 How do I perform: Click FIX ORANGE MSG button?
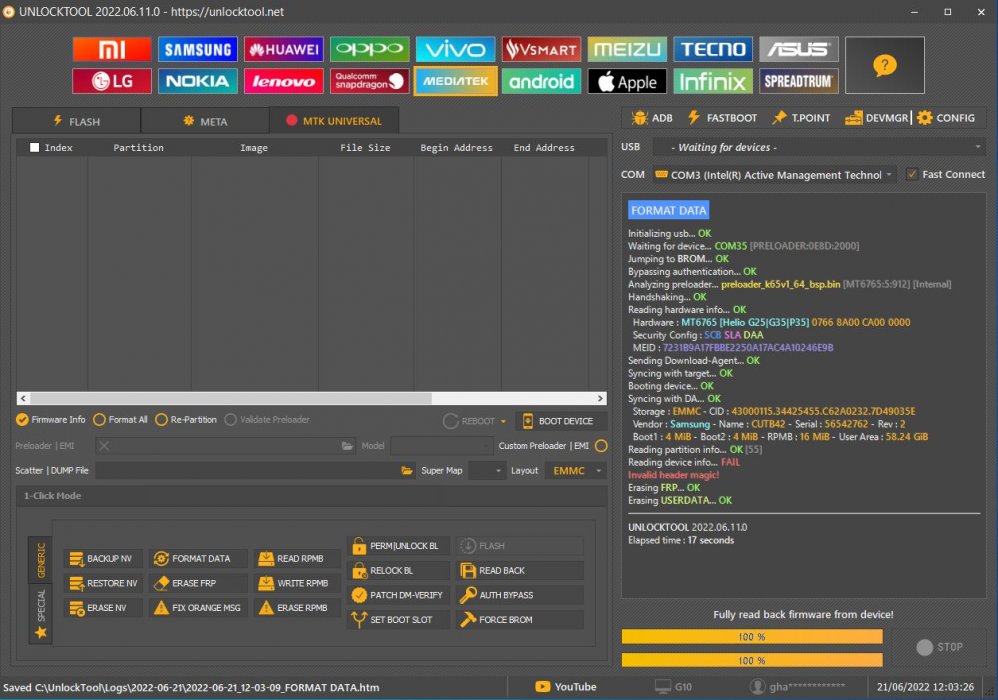pos(198,608)
